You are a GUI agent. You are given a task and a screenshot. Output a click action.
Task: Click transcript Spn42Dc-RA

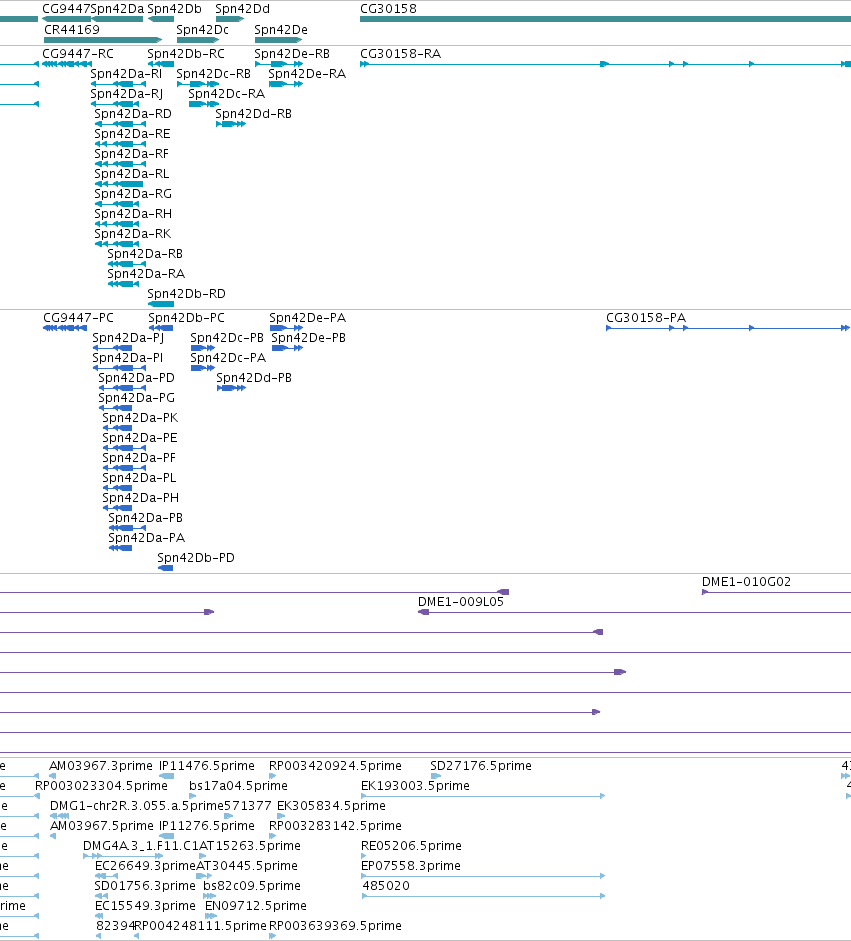[227, 94]
